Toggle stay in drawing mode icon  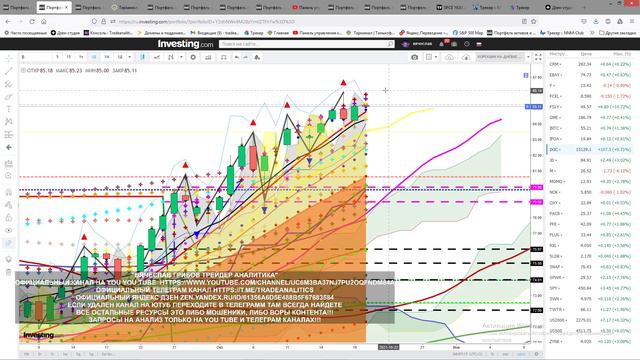tap(9, 205)
